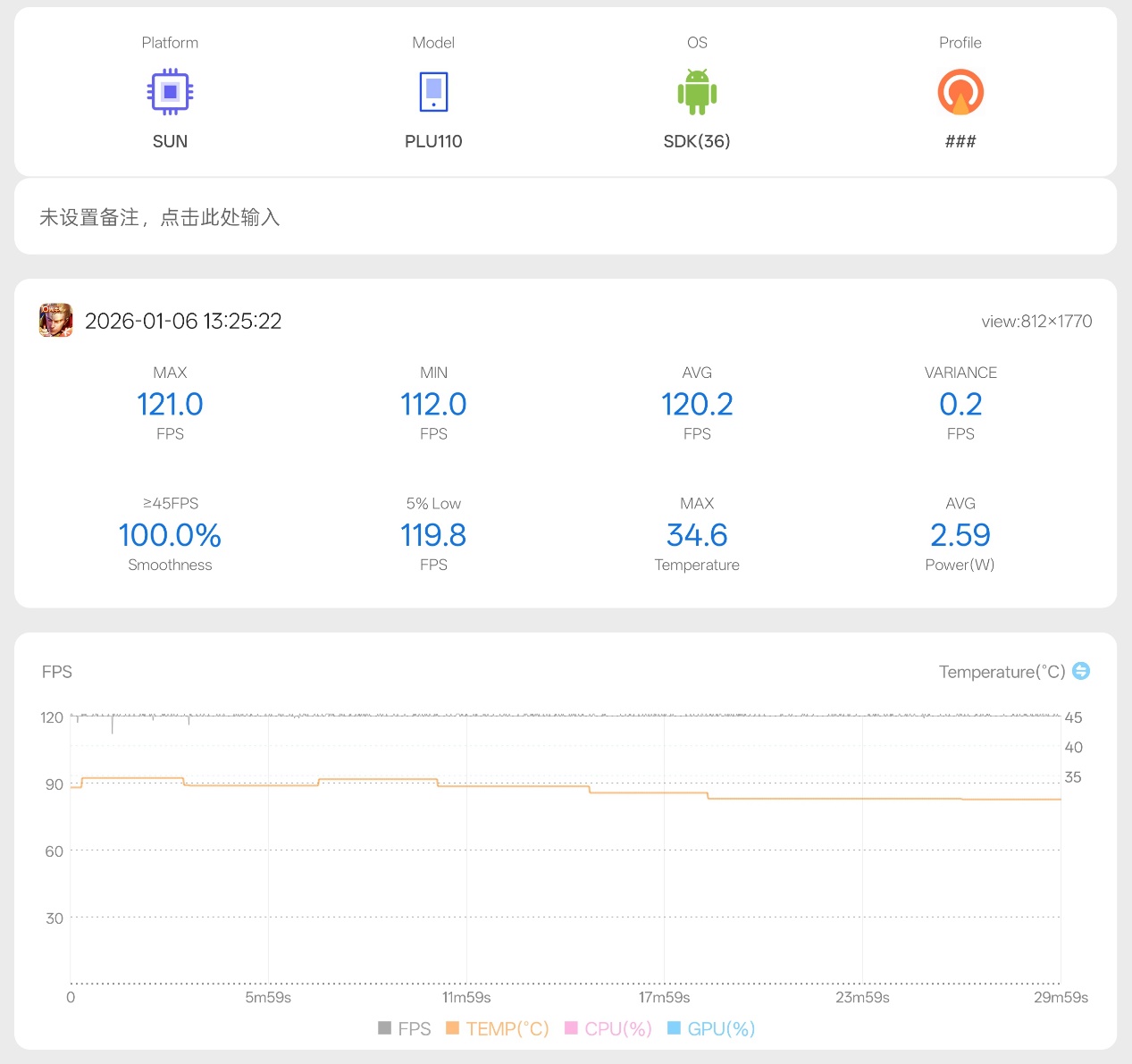Viewport: 1132px width, 1064px height.
Task: Click the 5m59s marker on time axis
Action: pos(268,997)
